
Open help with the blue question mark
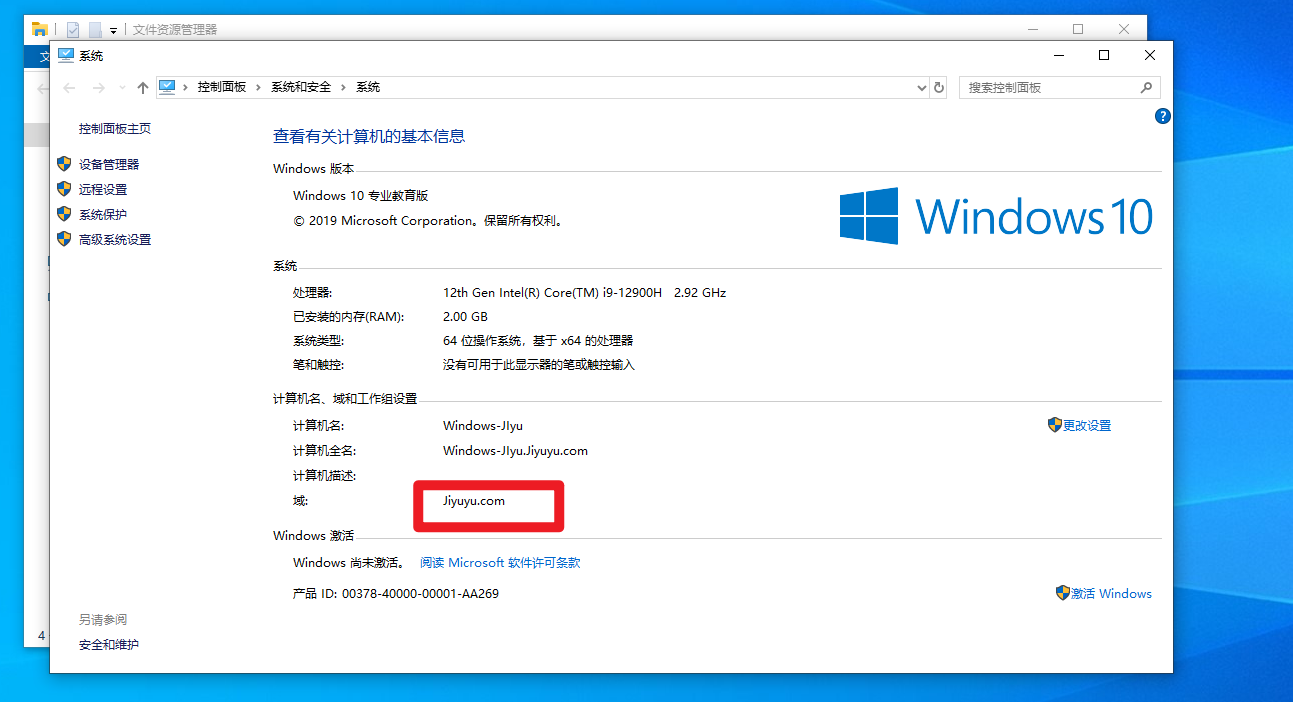click(1162, 116)
